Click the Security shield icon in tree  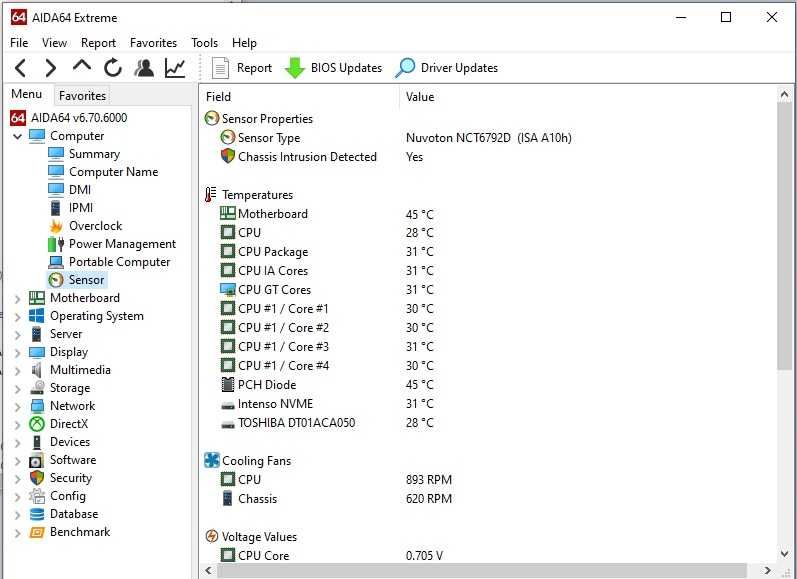[37, 478]
